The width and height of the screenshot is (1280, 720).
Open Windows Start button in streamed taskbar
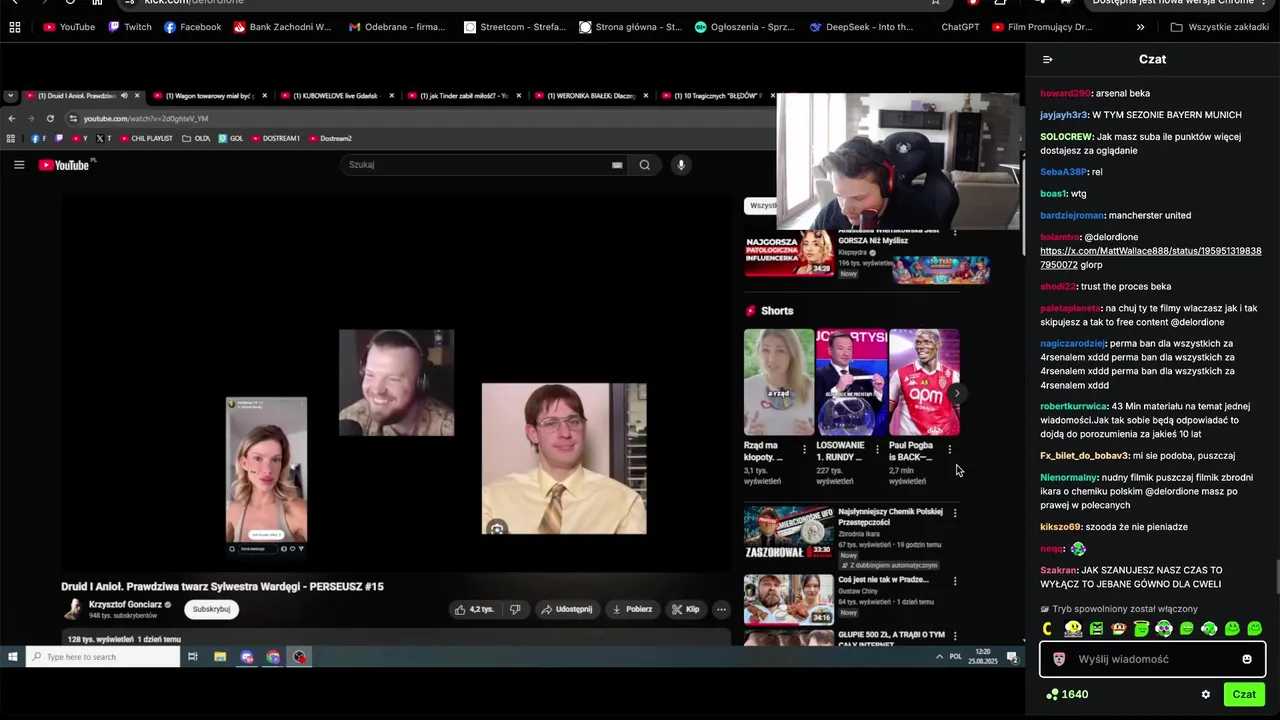point(12,657)
